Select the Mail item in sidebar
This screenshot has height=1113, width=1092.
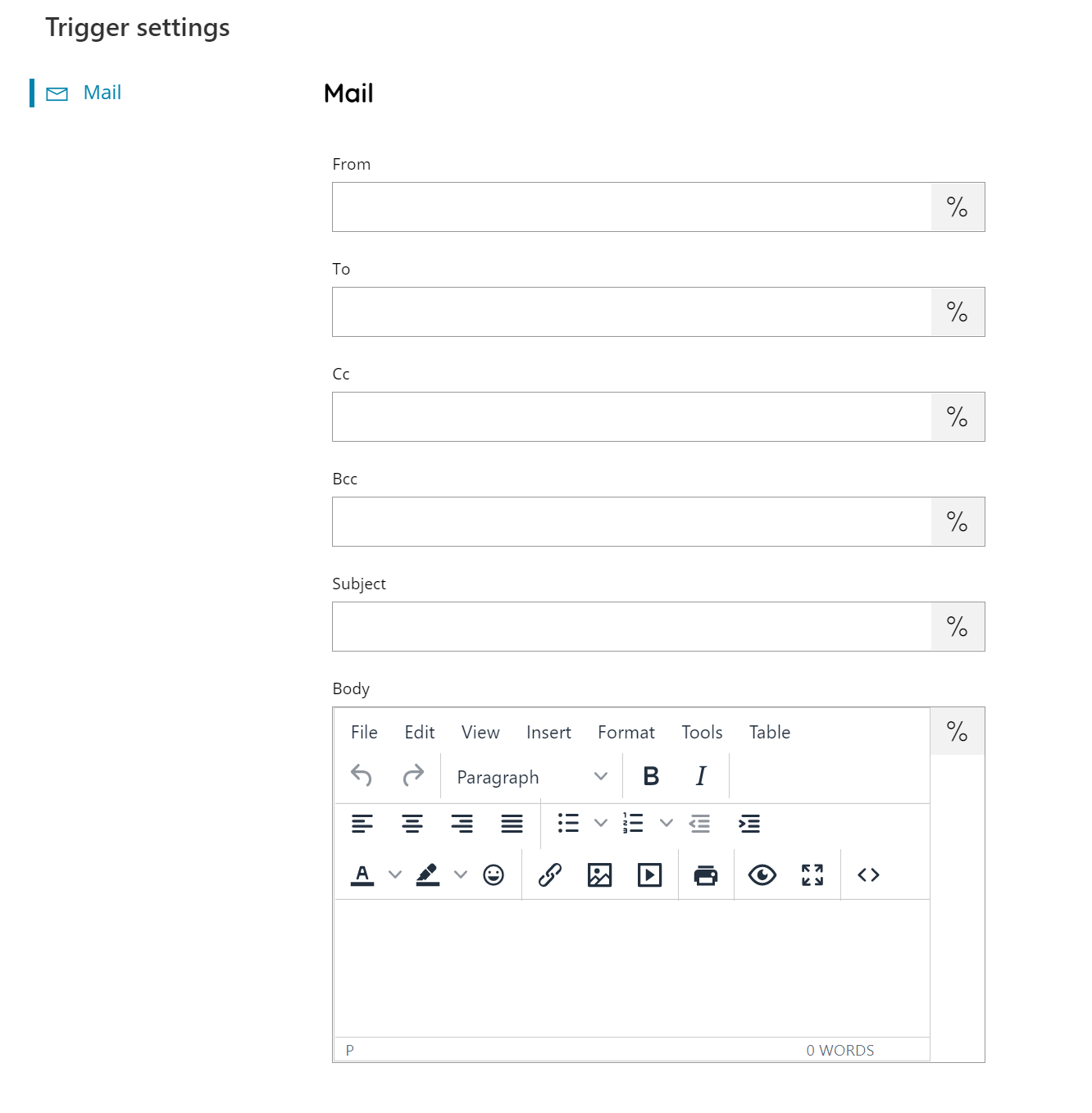[102, 93]
